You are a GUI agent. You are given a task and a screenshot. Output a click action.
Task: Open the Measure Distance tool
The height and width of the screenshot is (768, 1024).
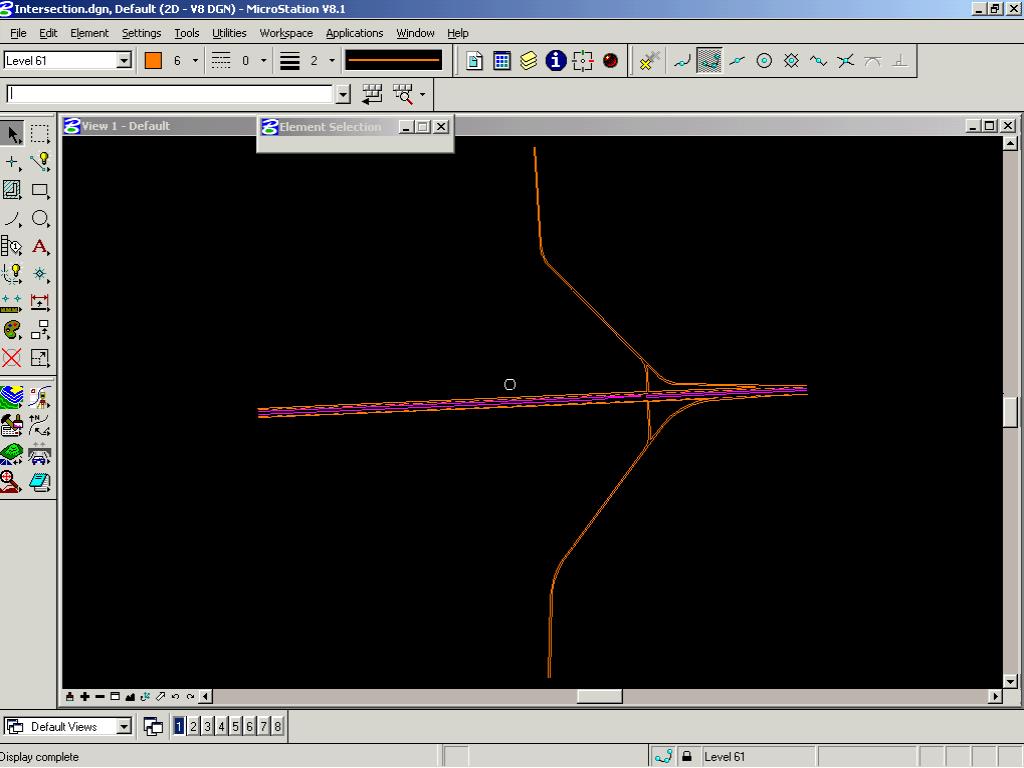point(12,302)
